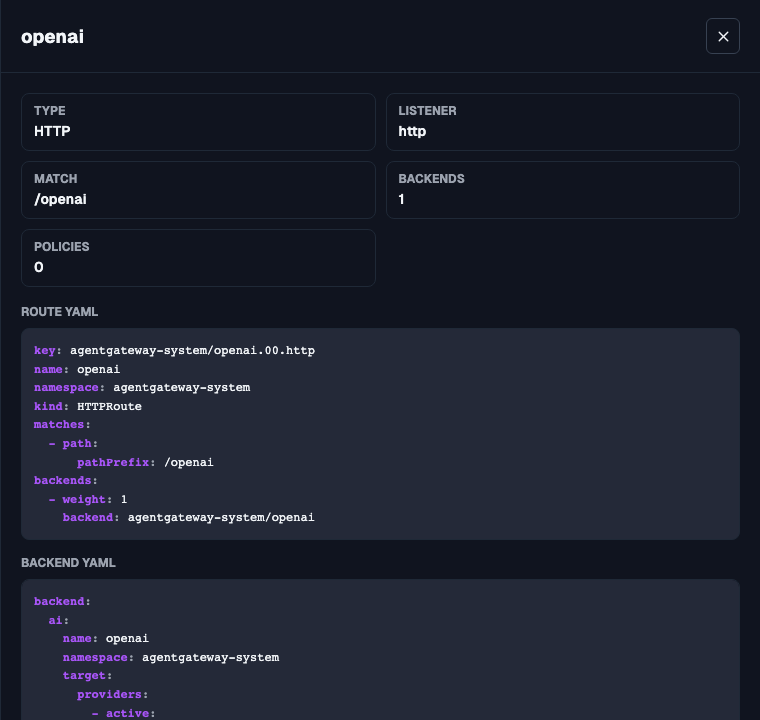Click the 'ai:' line in backend YAML
The image size is (760, 720).
[59, 620]
